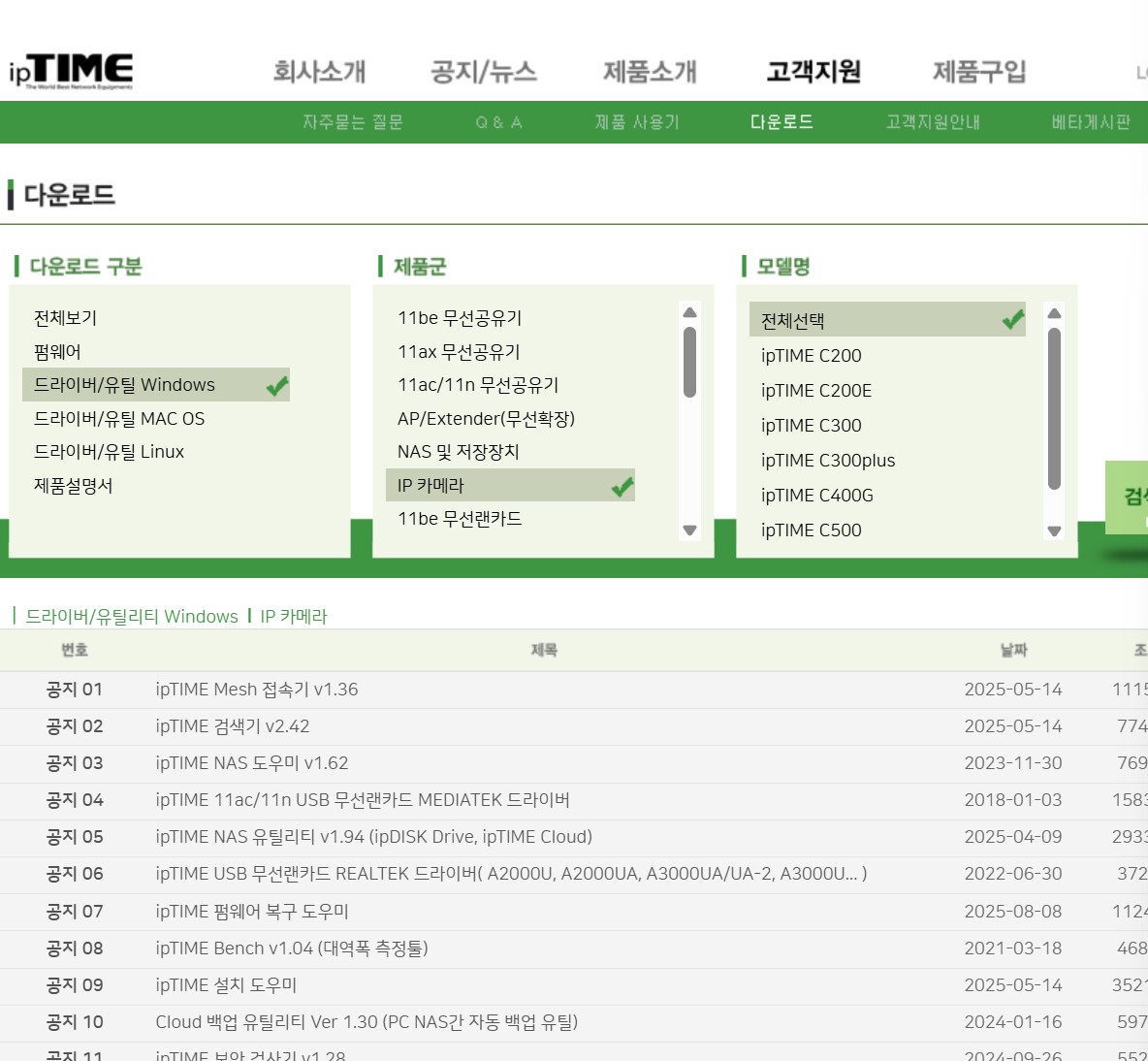Choose 11ax 무선공유기 product group

pos(459,352)
